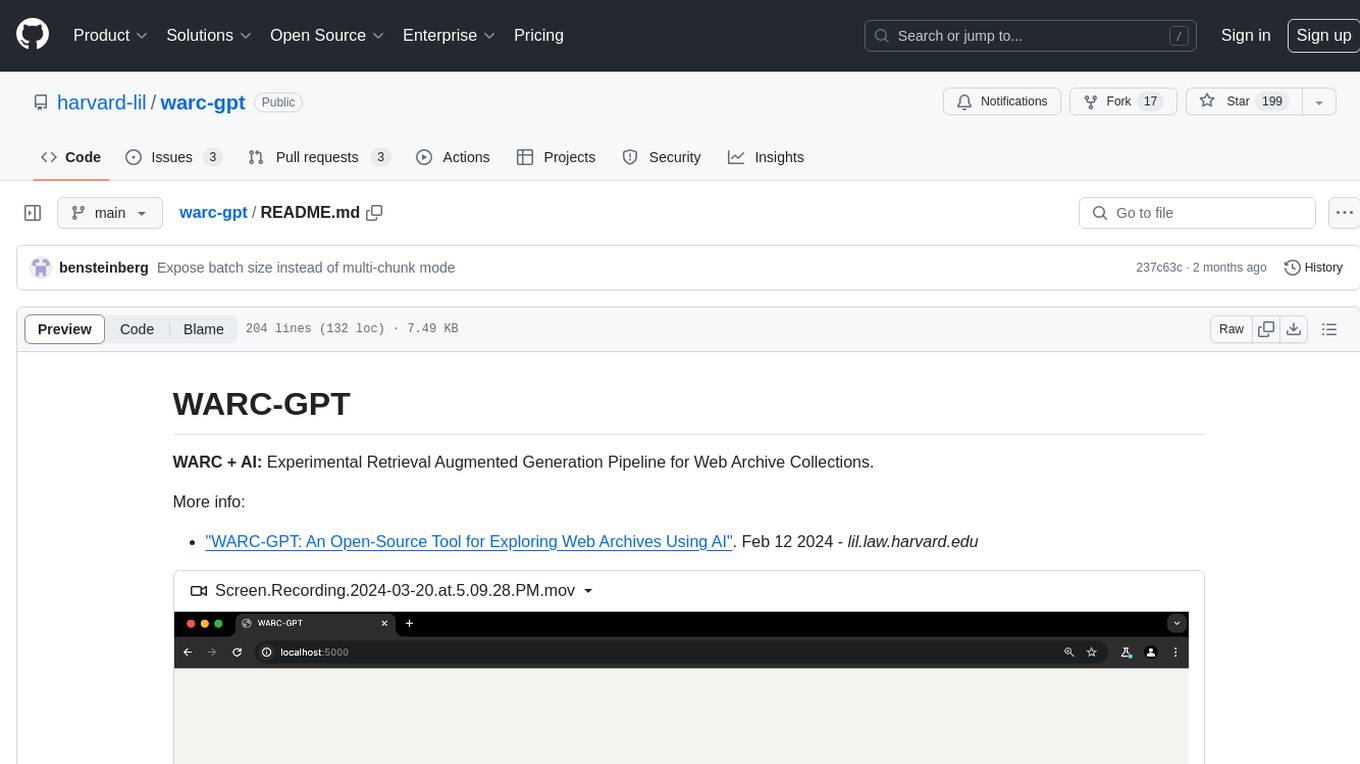Open the WARC-GPT blog article link

click(469, 541)
